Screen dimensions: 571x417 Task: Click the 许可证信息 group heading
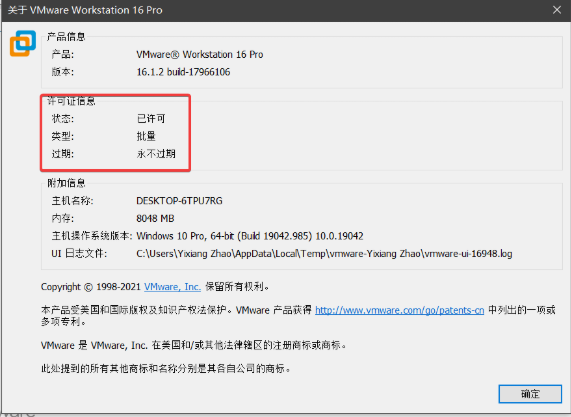click(x=71, y=101)
